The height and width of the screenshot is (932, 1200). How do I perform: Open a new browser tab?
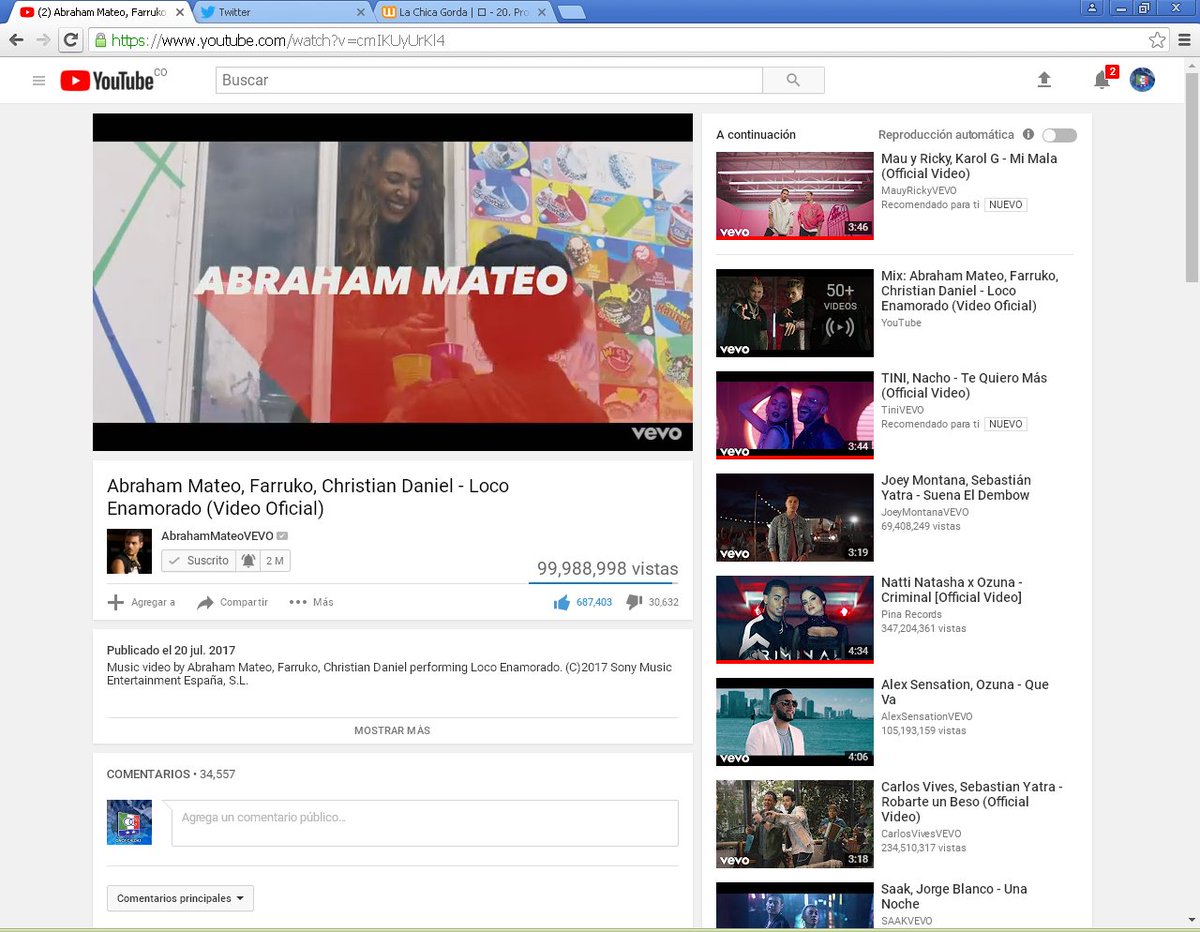[572, 12]
